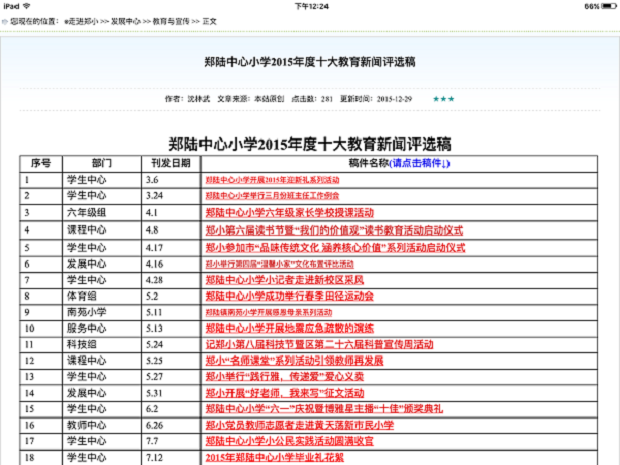Screen dimensions: 620x465
Task: Click the 刊发日期 column header
Action: 171,163
